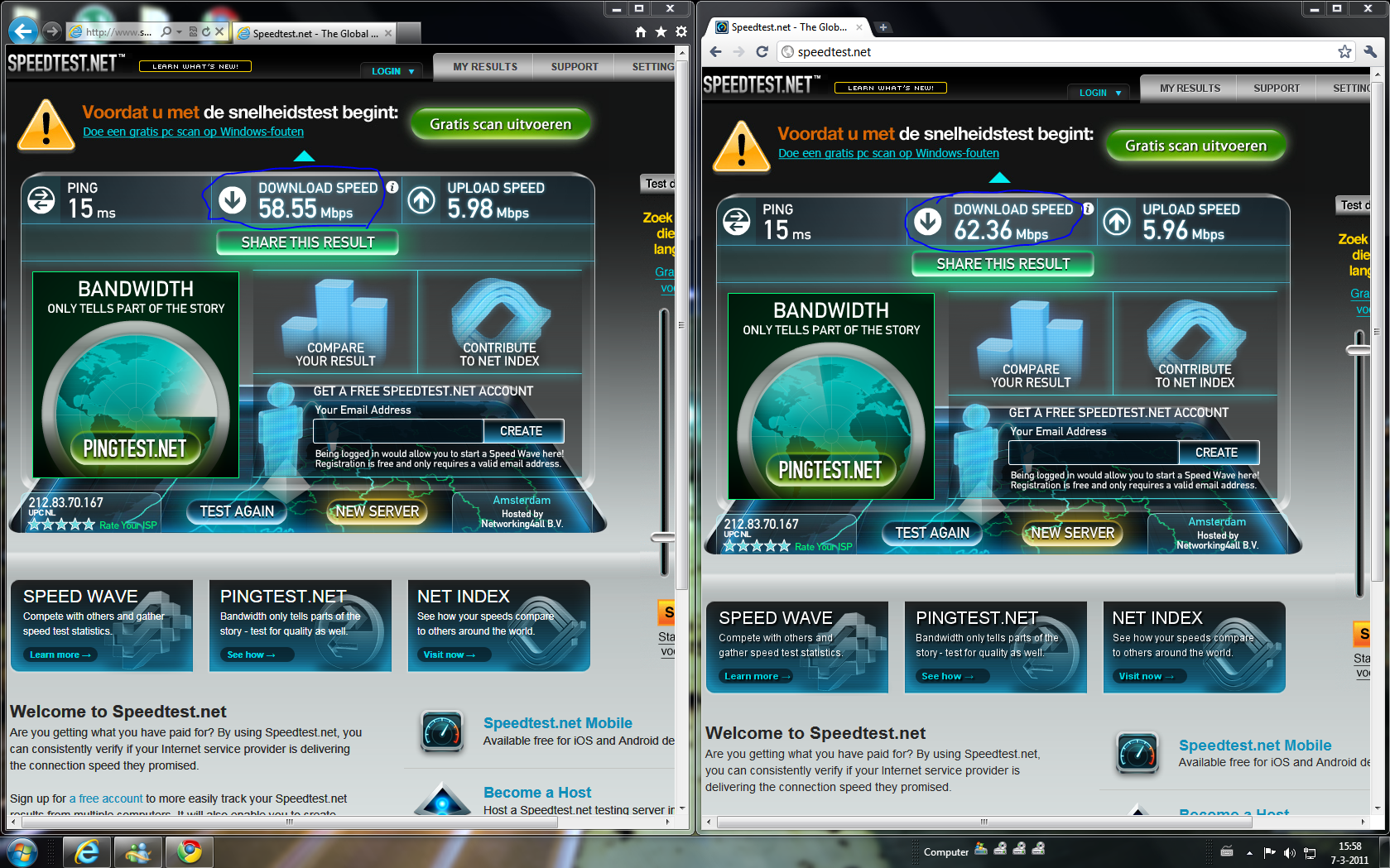Click the volume speaker icon in system tray
Screen dimensions: 1390x868
(1289, 852)
